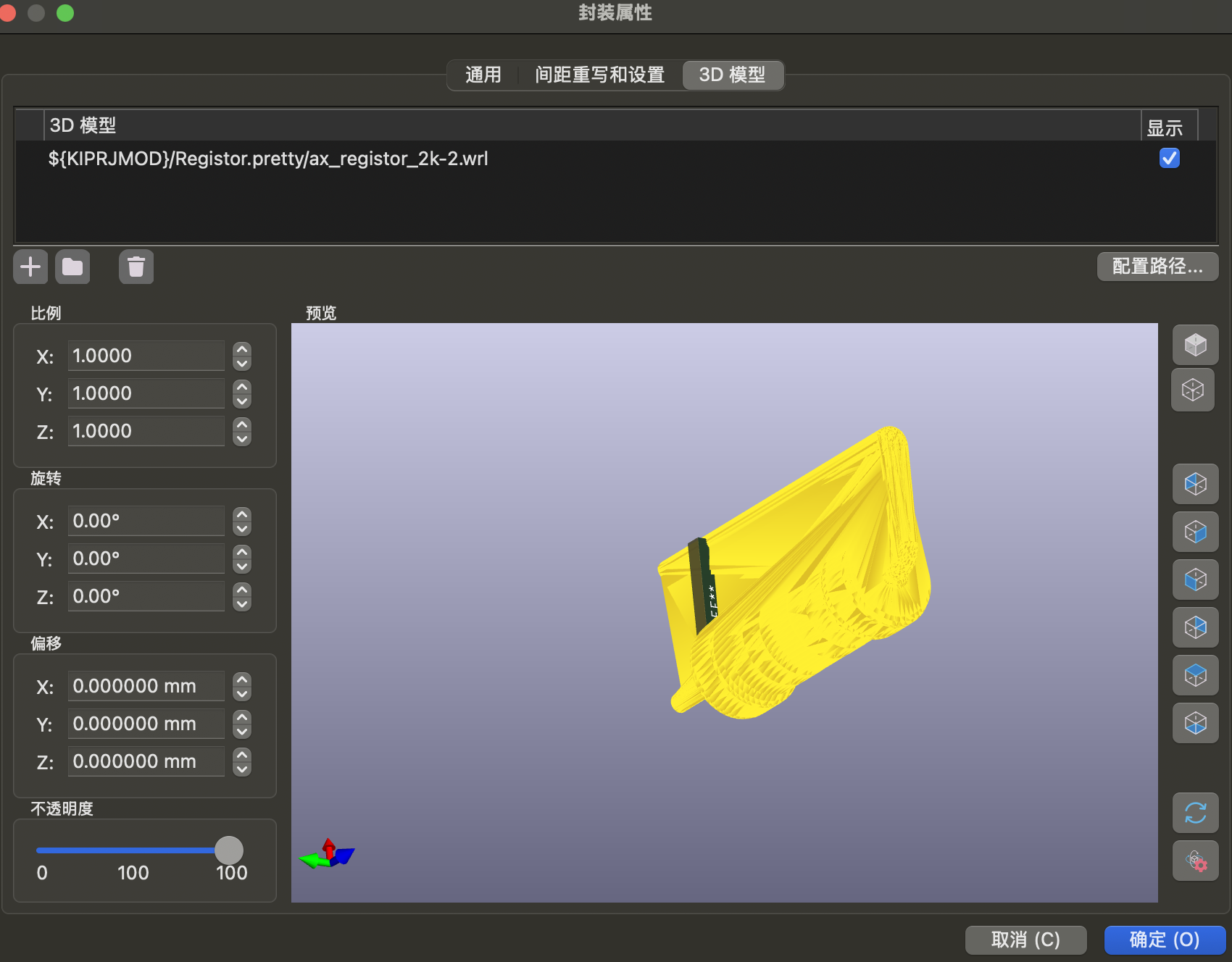
Task: Click the 旋转 Y angle field
Action: [146, 559]
